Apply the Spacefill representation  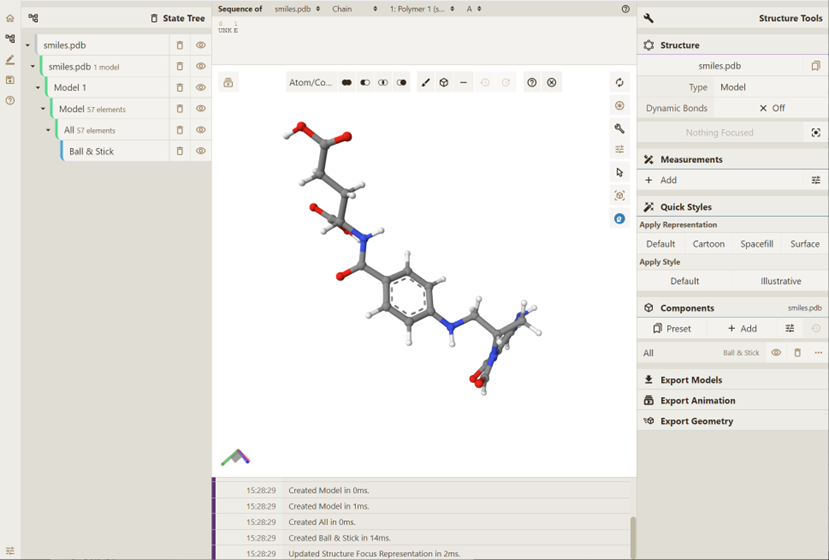click(x=756, y=244)
